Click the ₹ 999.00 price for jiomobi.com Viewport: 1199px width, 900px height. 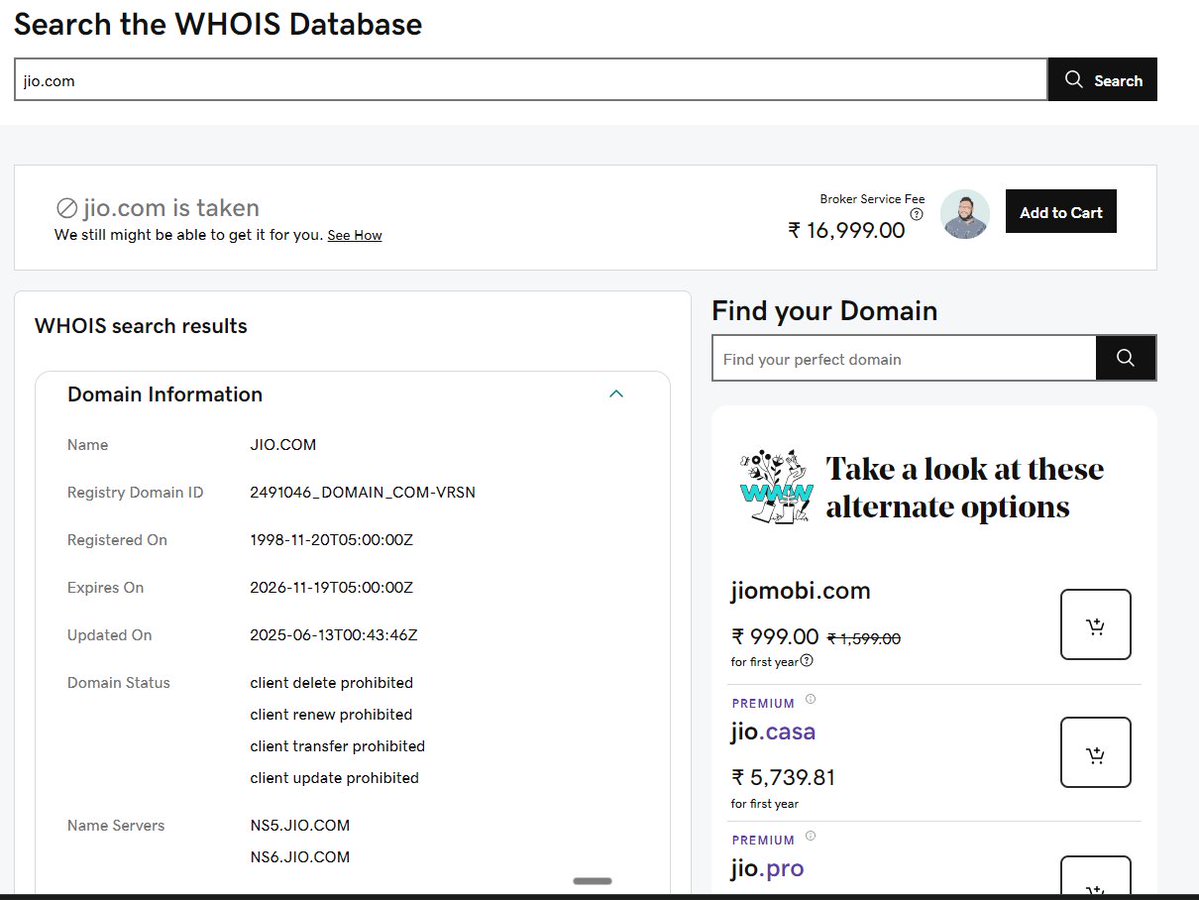775,636
